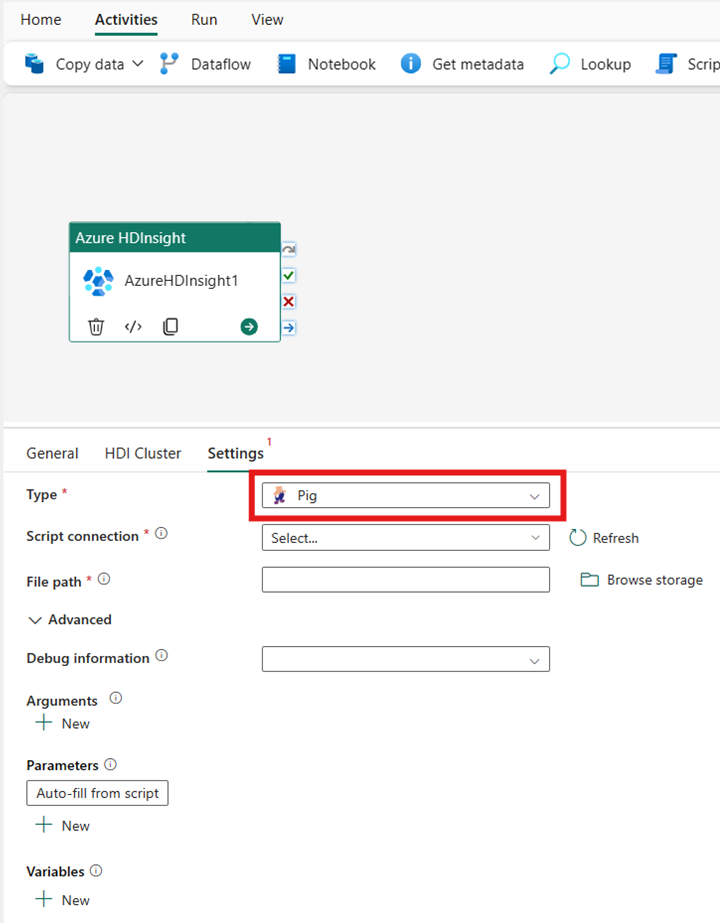Open the Type dropdown showing Pig
720x923 pixels.
406,496
